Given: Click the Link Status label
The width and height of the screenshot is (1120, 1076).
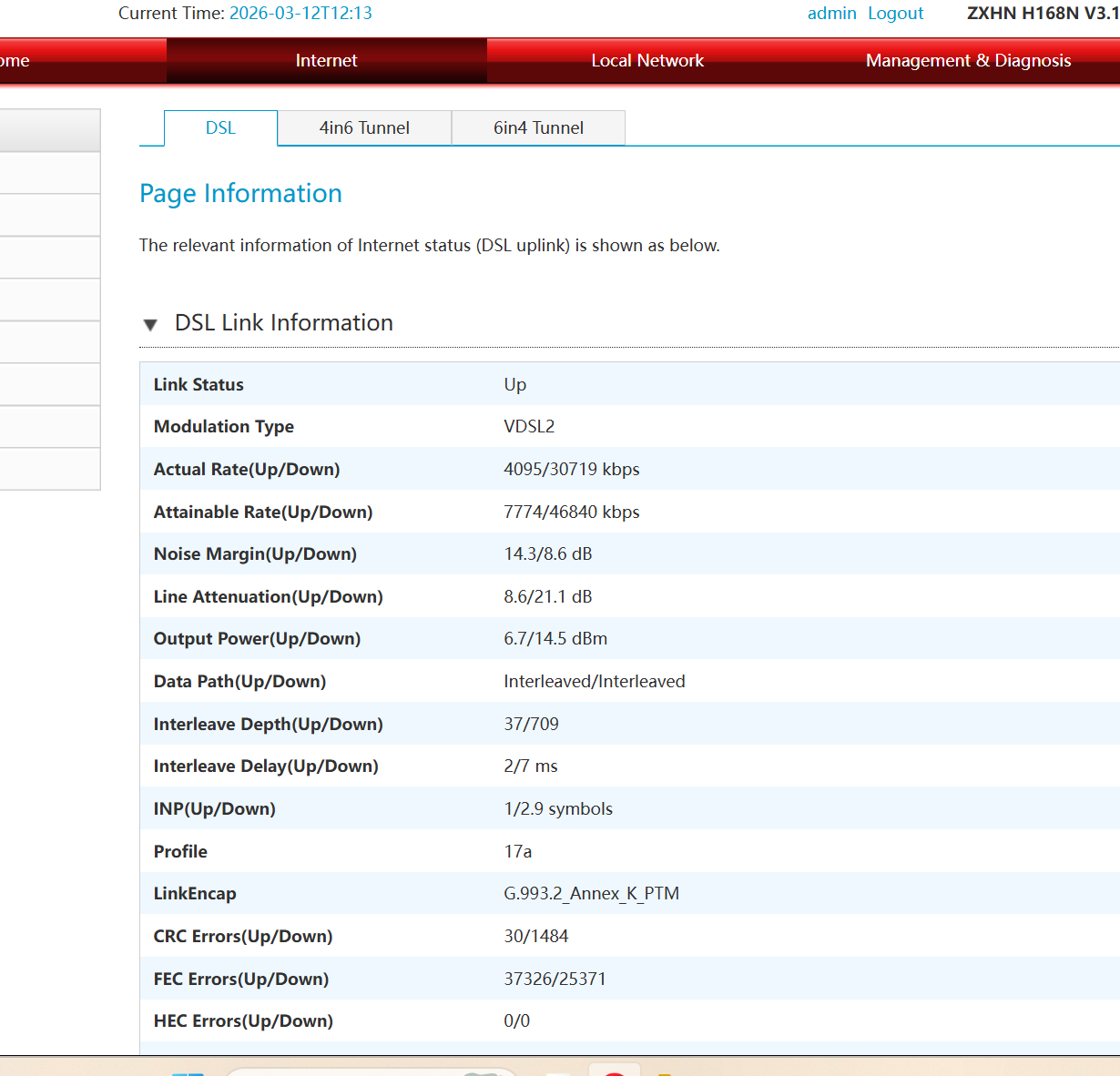Looking at the screenshot, I should [x=199, y=384].
